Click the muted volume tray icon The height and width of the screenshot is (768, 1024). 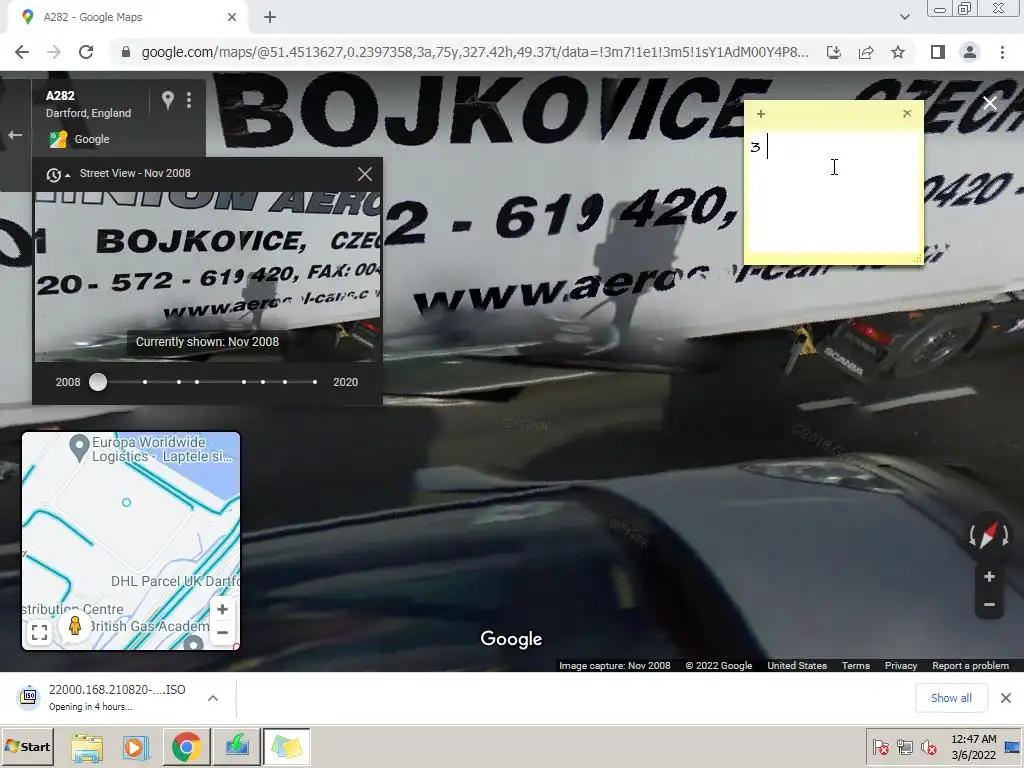click(x=928, y=747)
